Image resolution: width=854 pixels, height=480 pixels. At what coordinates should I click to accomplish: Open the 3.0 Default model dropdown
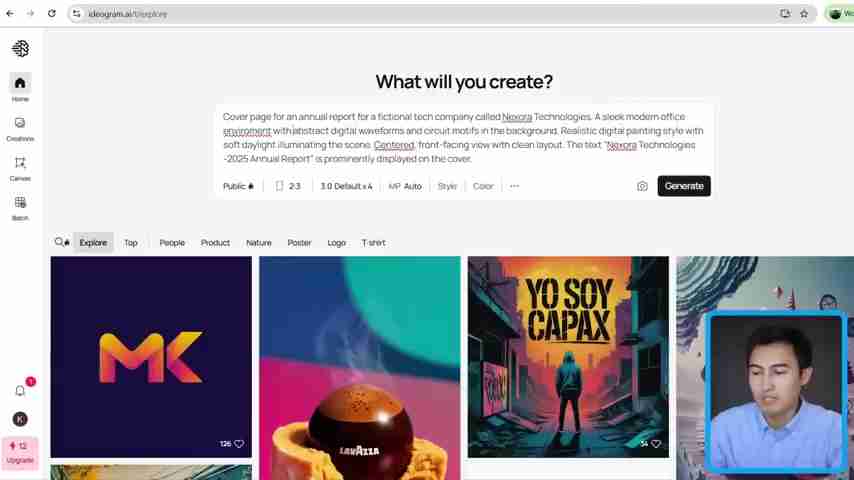tap(346, 186)
